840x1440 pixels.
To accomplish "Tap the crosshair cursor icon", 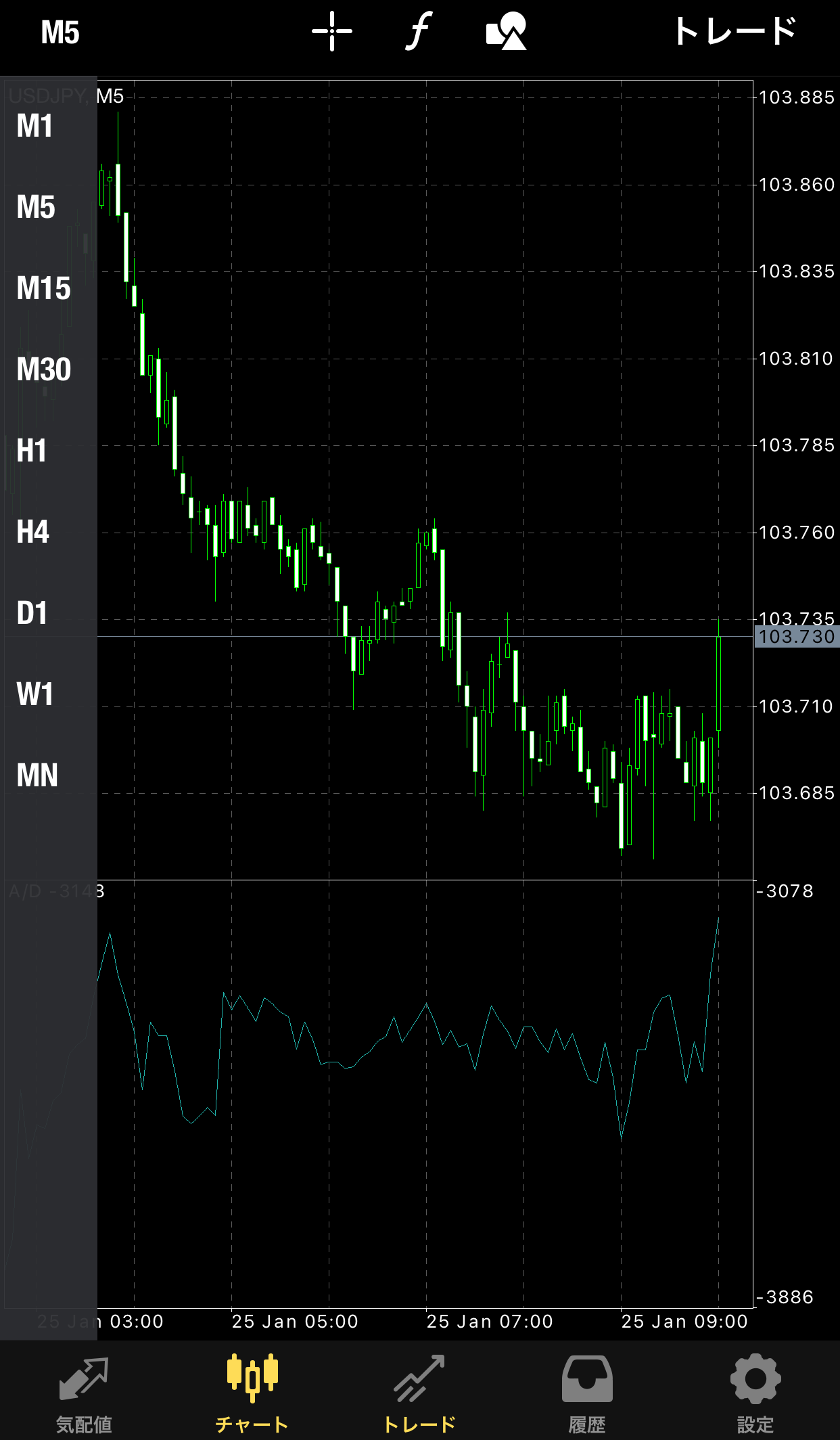I will (x=332, y=31).
